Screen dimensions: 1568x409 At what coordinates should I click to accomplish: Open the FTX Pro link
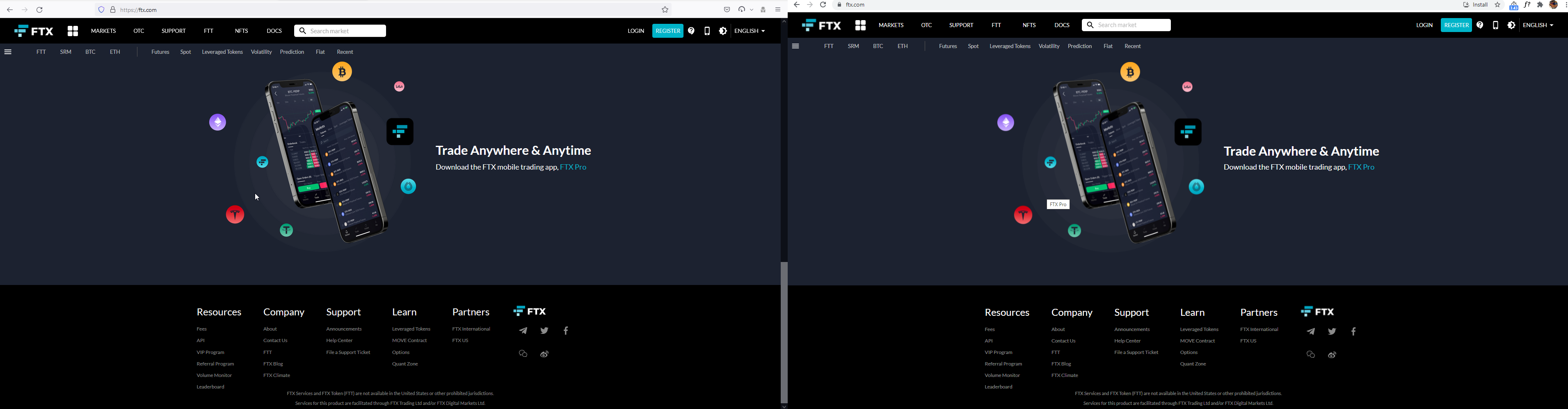coord(573,166)
